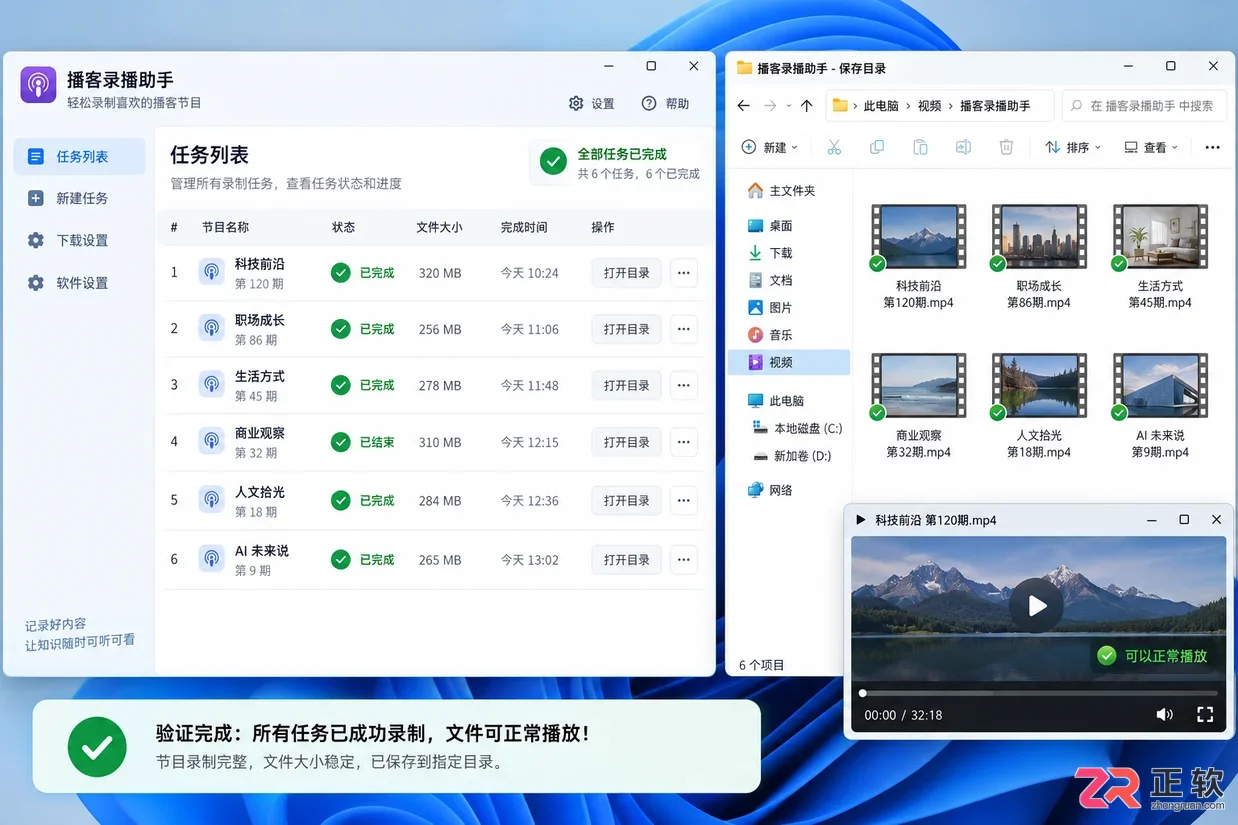Image resolution: width=1238 pixels, height=825 pixels.
Task: Select 软件设置 in the sidebar
Action: (x=80, y=283)
